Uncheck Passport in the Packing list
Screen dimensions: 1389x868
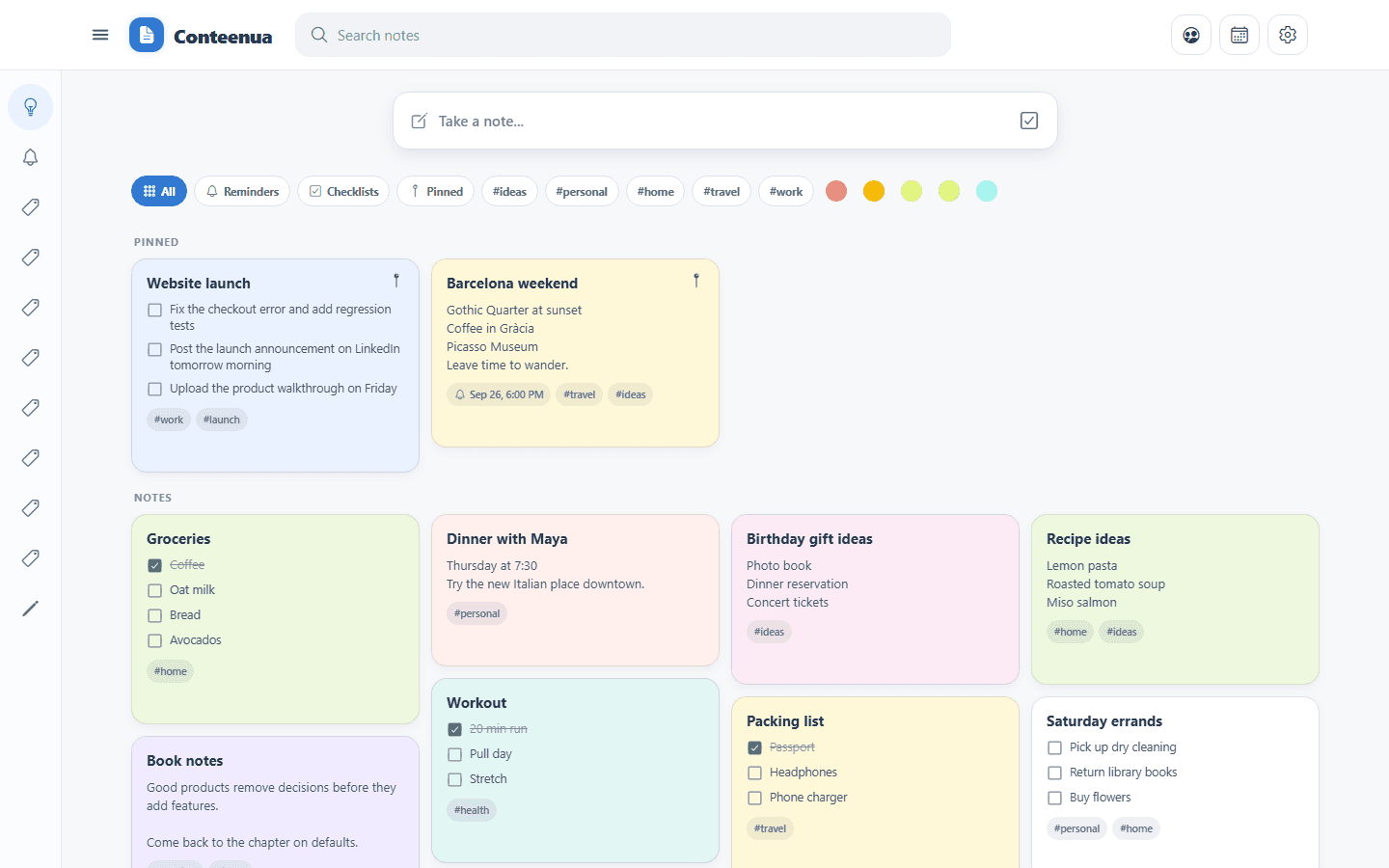[754, 747]
